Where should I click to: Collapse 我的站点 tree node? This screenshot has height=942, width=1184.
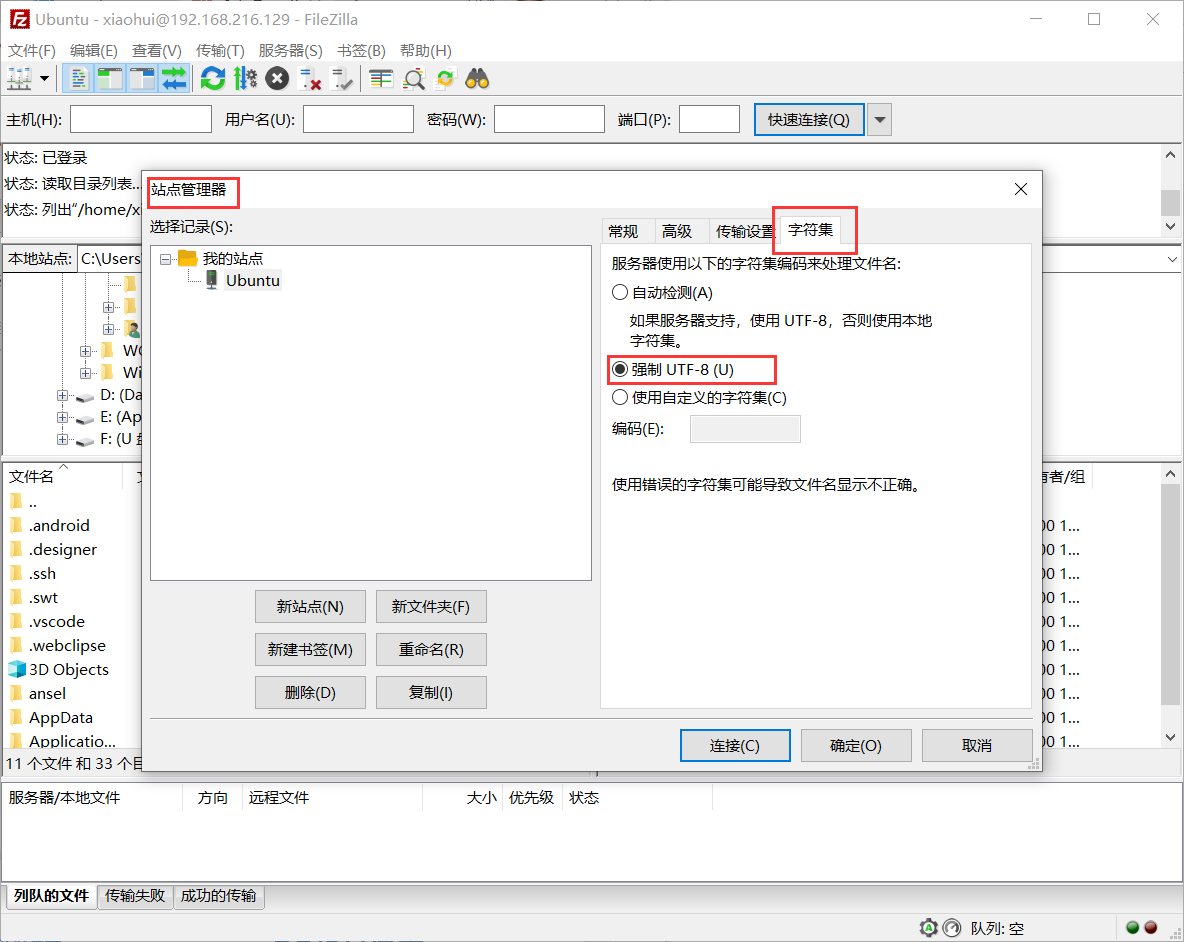click(165, 259)
